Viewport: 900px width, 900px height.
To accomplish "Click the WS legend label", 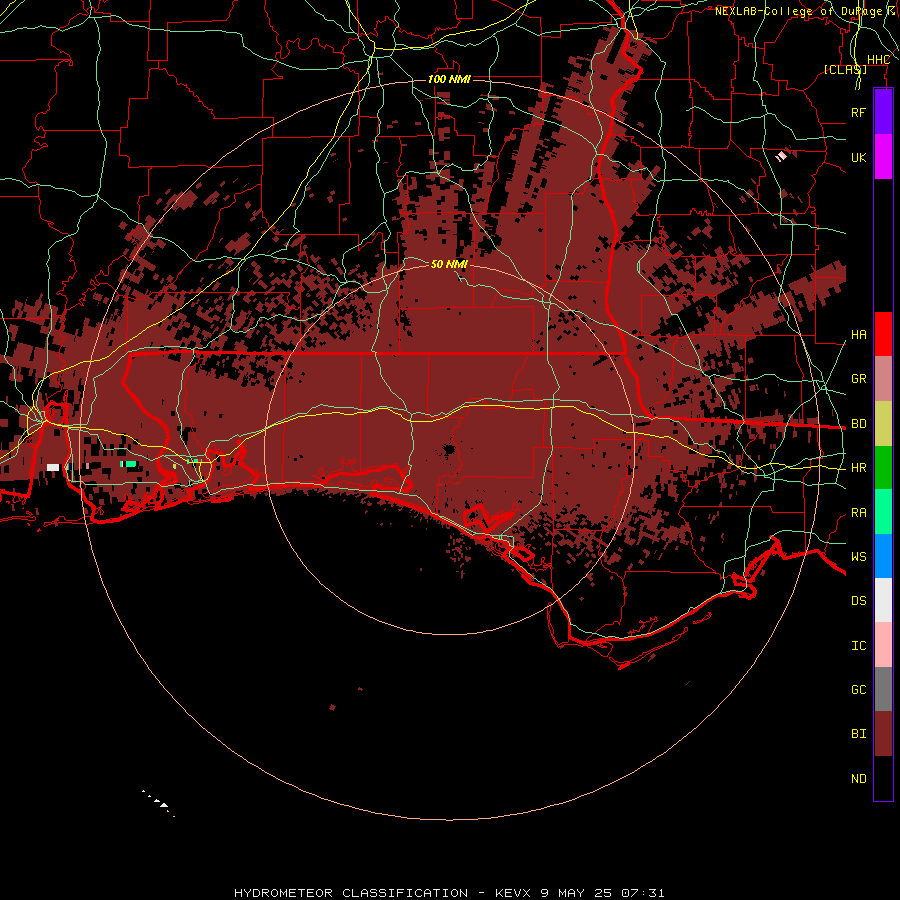I will (x=859, y=556).
